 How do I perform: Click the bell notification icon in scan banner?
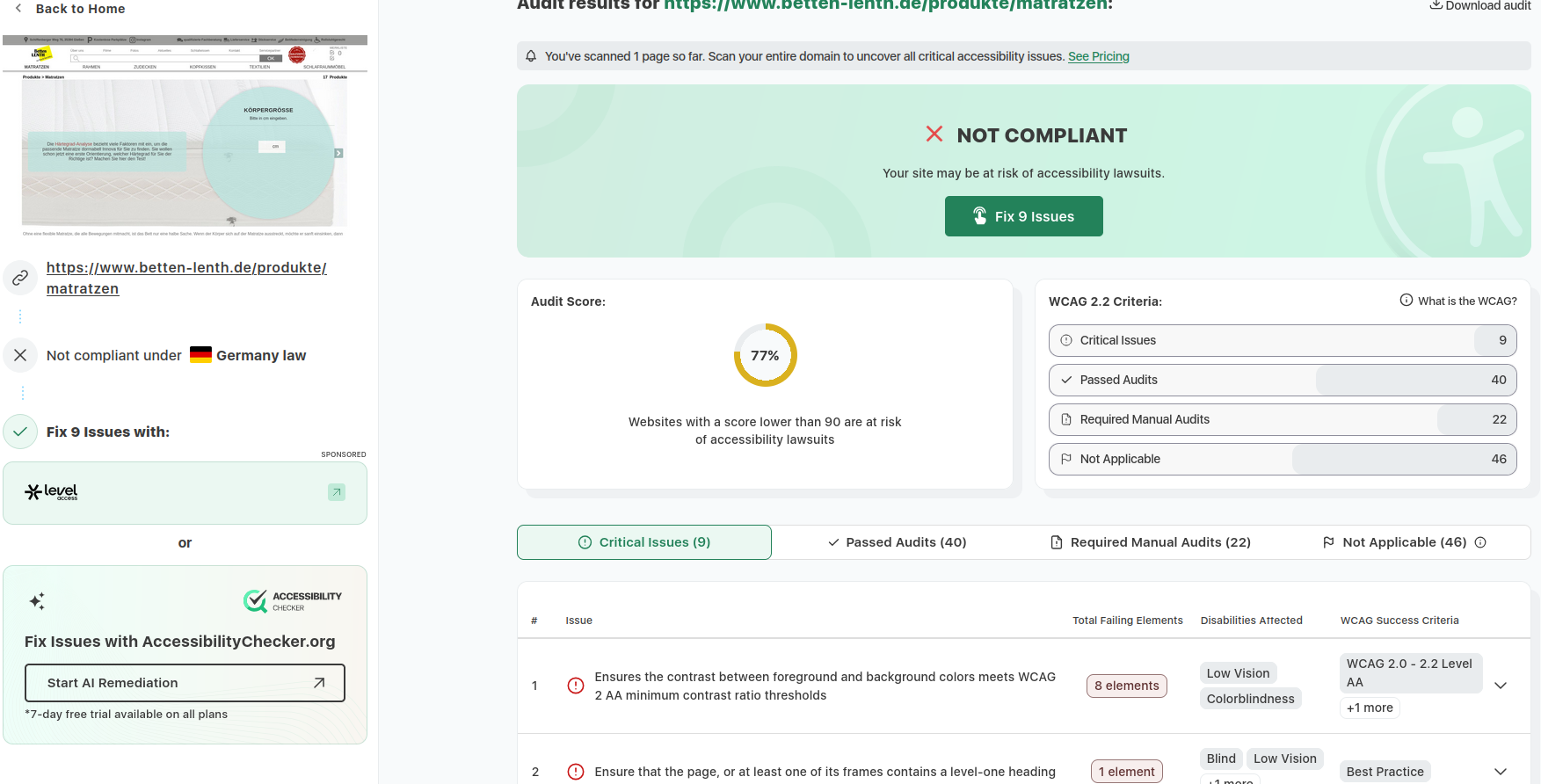pyautogui.click(x=531, y=56)
